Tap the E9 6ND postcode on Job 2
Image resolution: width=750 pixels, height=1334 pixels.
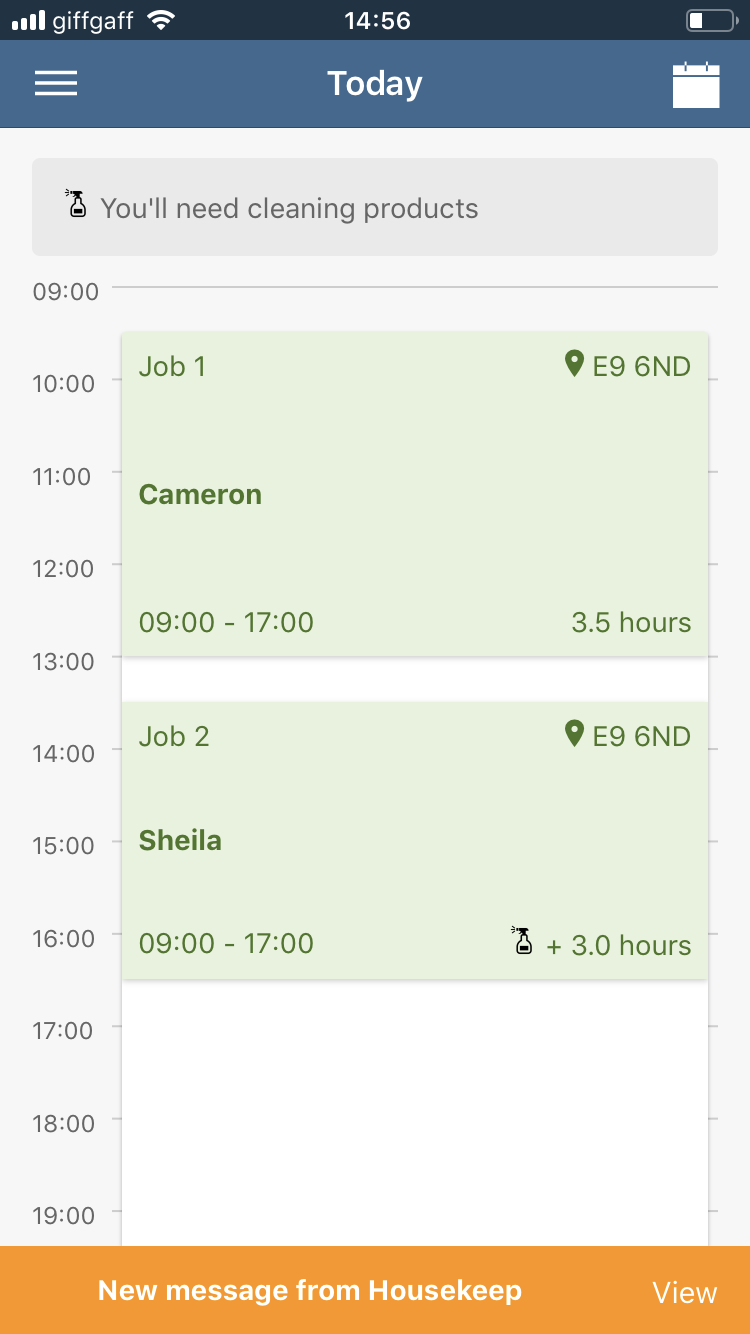pyautogui.click(x=641, y=736)
